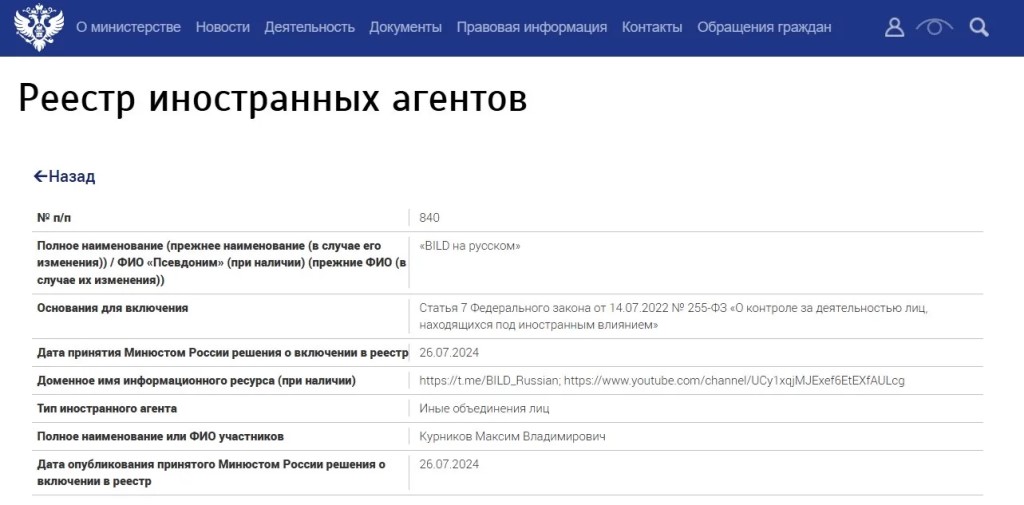This screenshot has width=1024, height=505.
Task: Click the «Доменное имя информационного ресурса» label
Action: tap(197, 381)
